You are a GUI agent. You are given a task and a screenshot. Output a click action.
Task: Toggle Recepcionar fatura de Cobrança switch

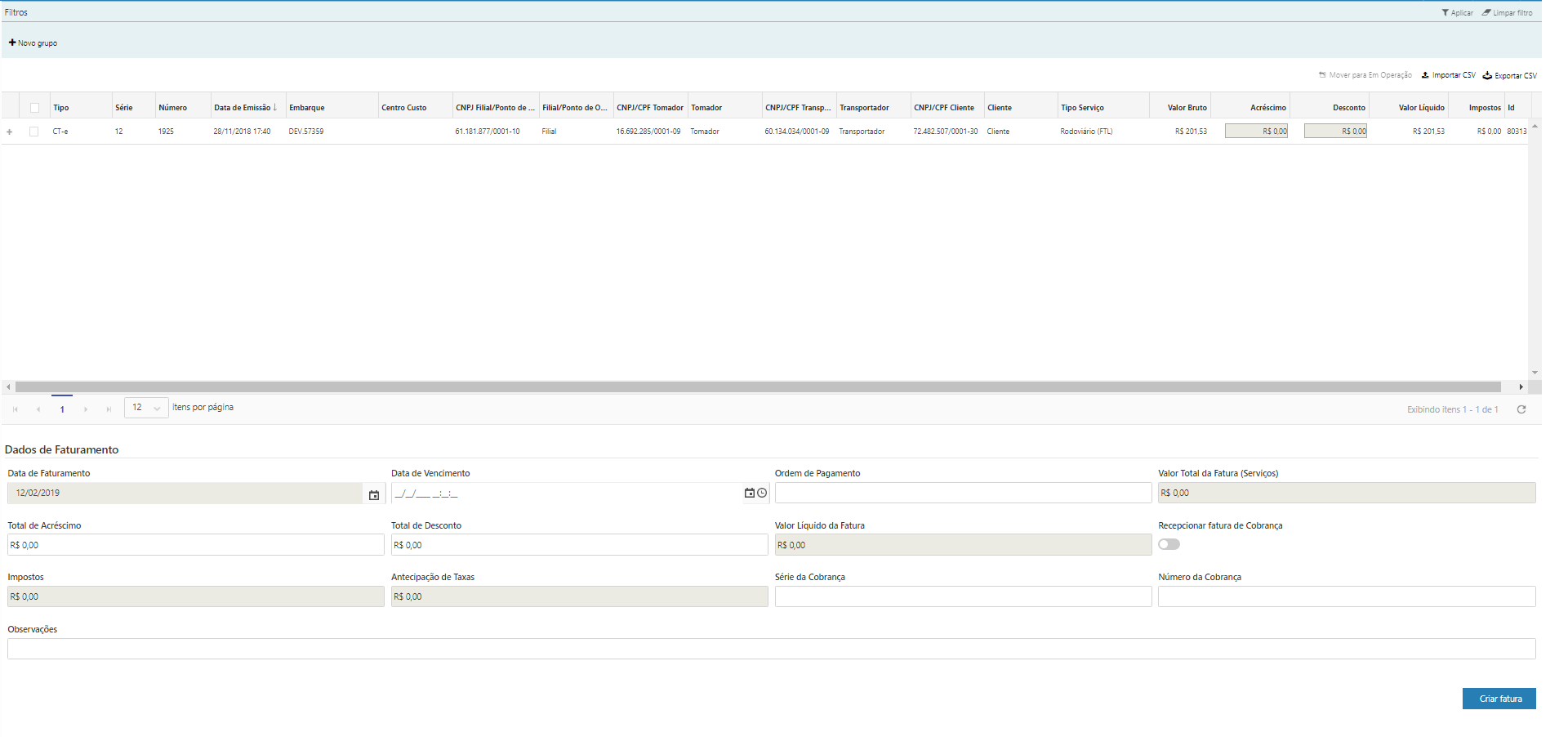[x=1169, y=544]
